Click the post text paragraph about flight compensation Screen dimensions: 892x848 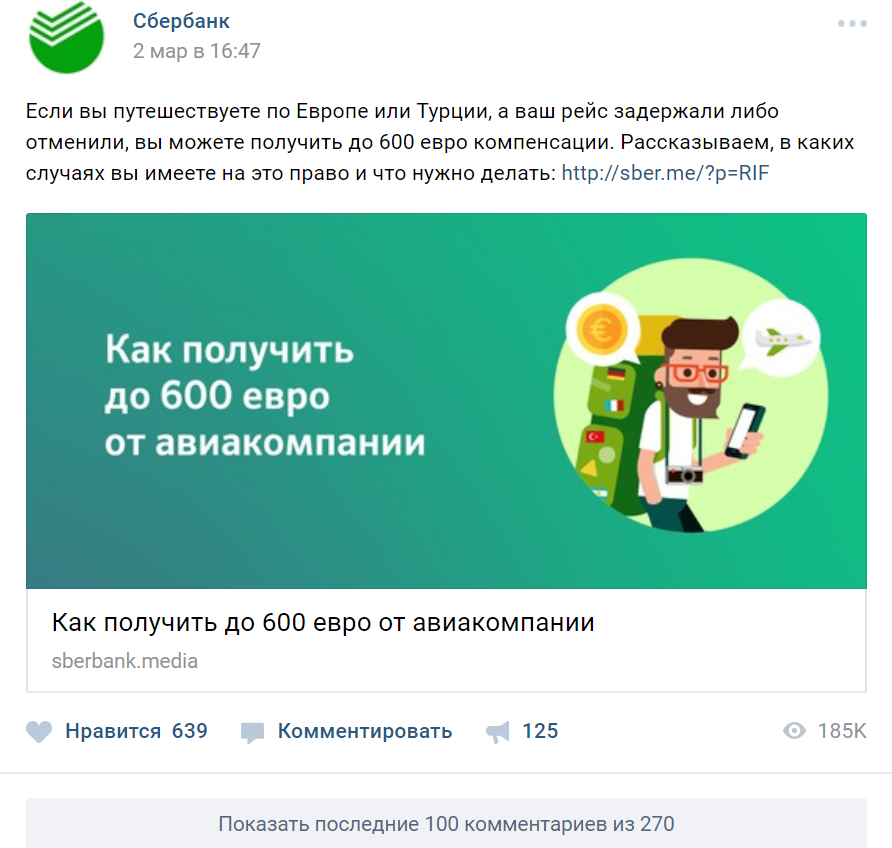coord(440,142)
